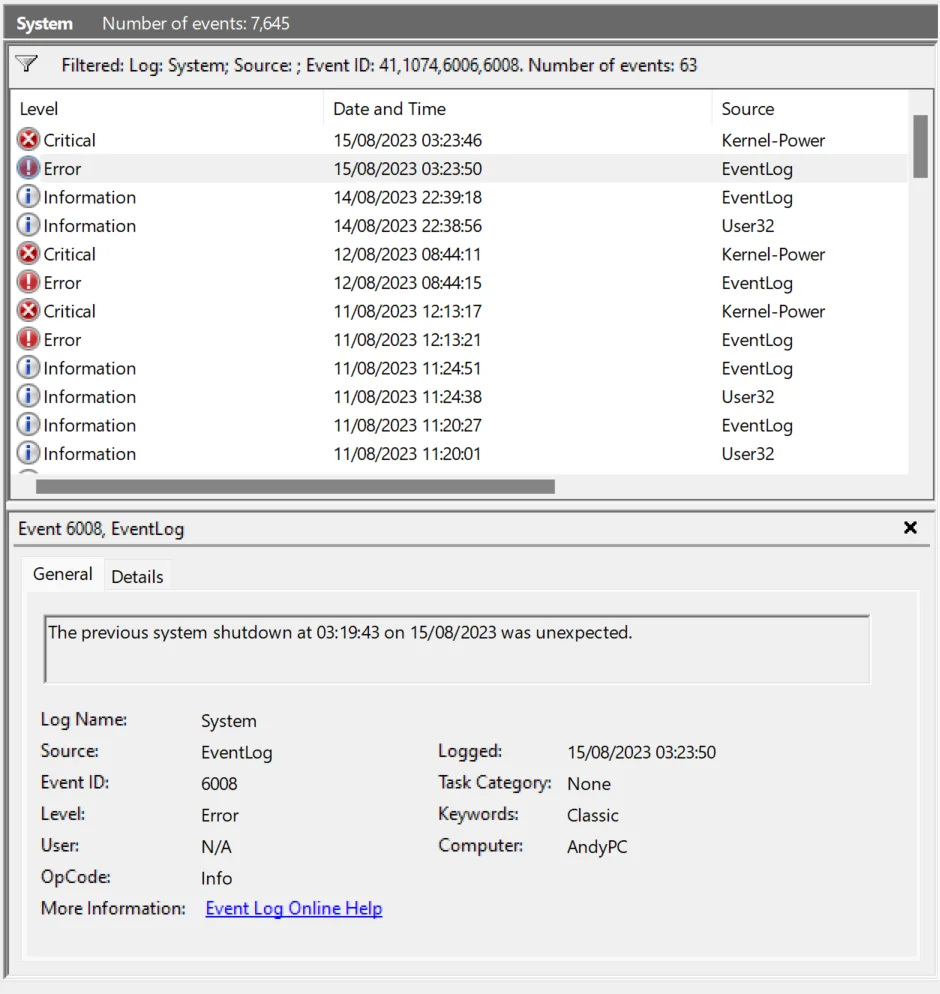940x994 pixels.
Task: Click the filter summary text for System log
Action: pyautogui.click(x=379, y=65)
